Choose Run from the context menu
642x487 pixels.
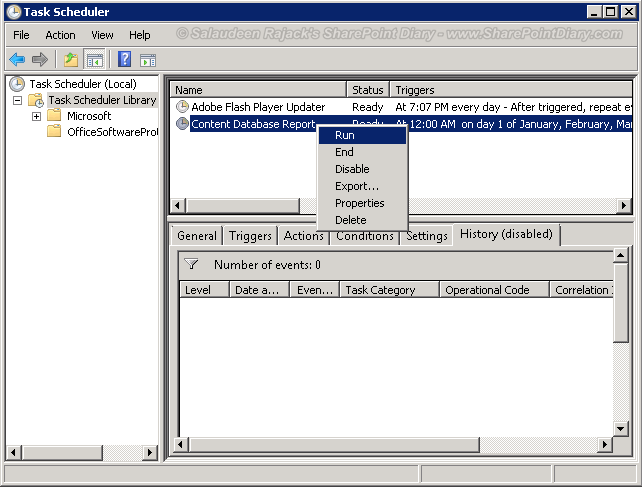click(362, 135)
